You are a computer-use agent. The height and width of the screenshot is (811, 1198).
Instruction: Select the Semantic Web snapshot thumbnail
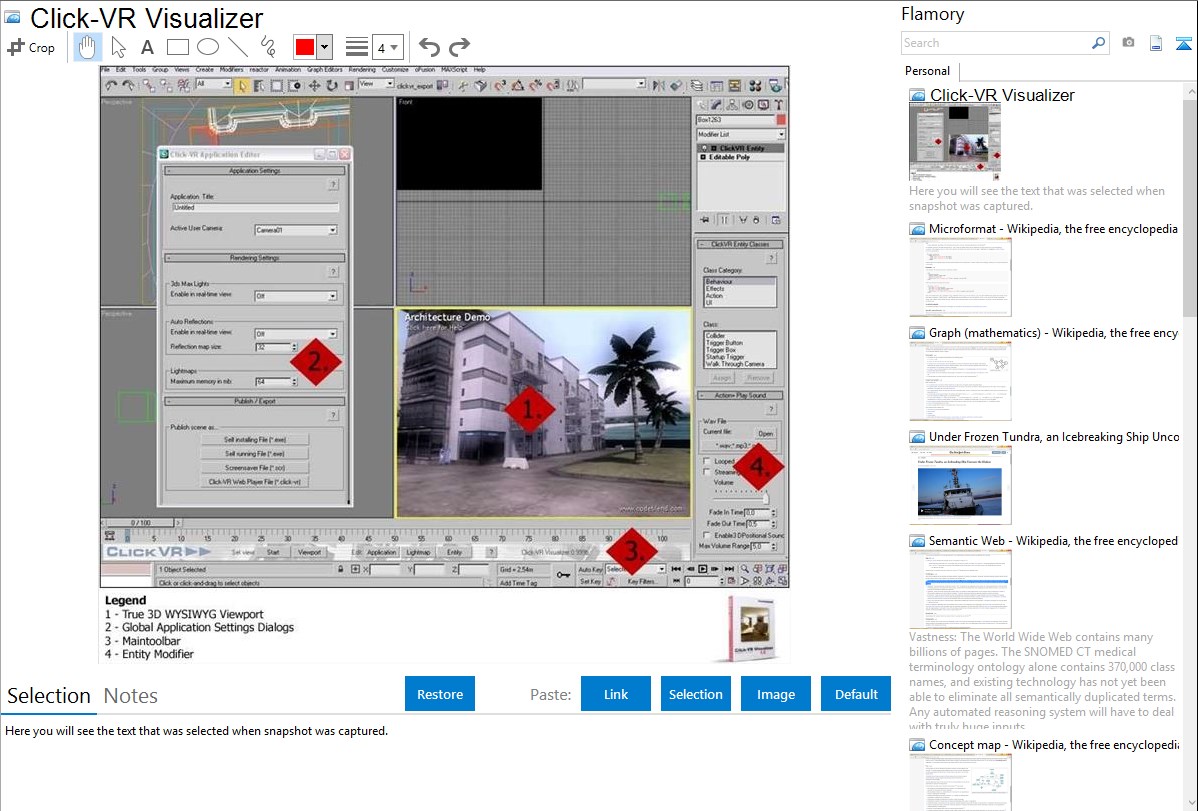[x=960, y=589]
